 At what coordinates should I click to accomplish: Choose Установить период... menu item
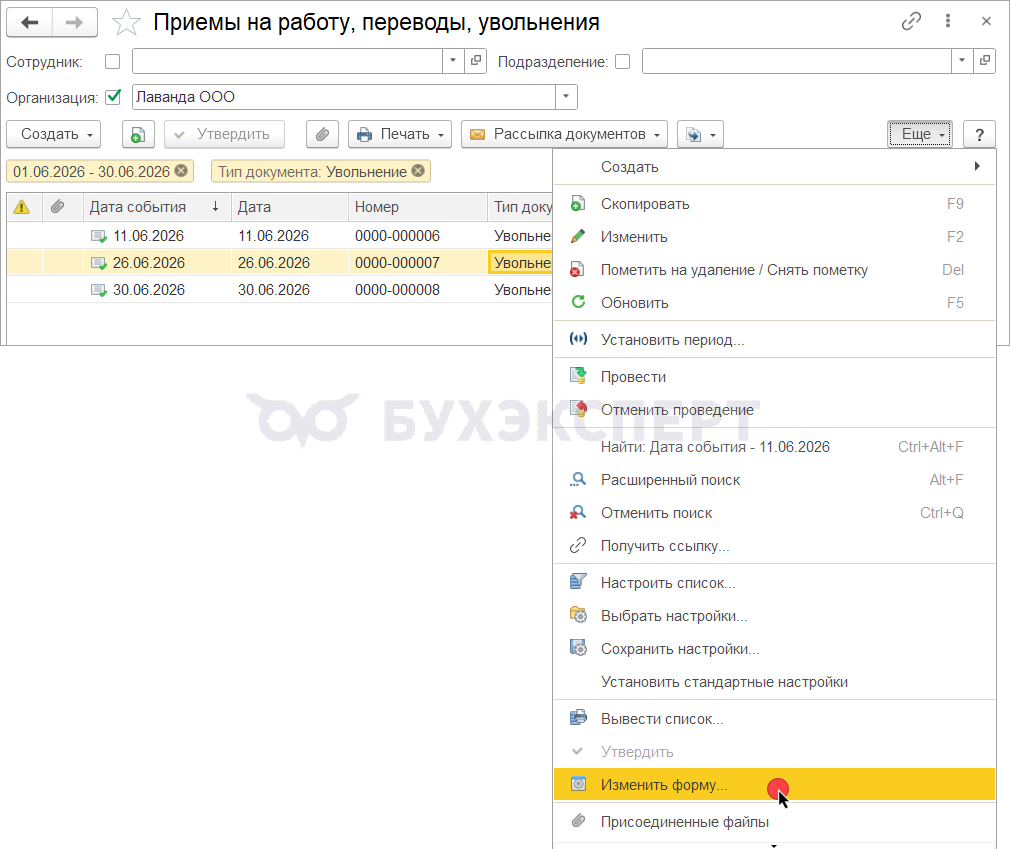[774, 340]
